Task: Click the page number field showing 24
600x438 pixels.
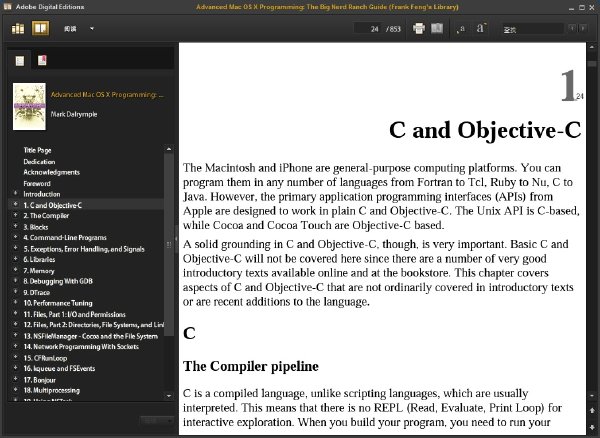Action: pos(367,29)
